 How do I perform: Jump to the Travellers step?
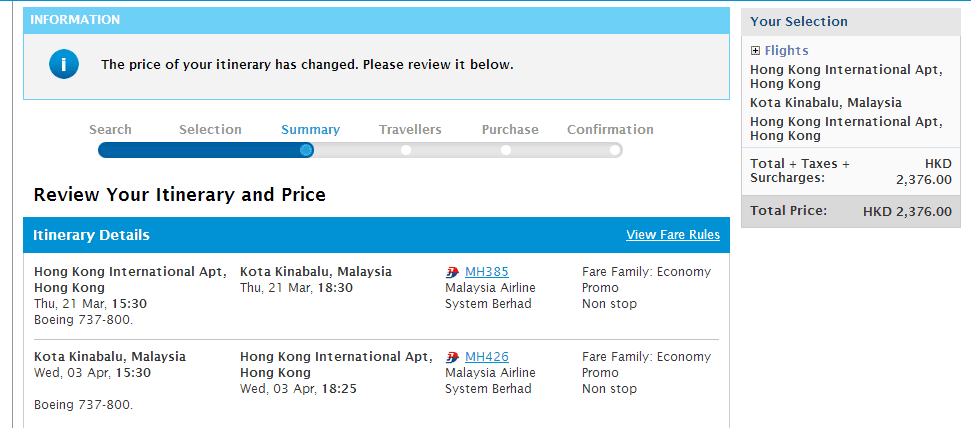point(410,130)
